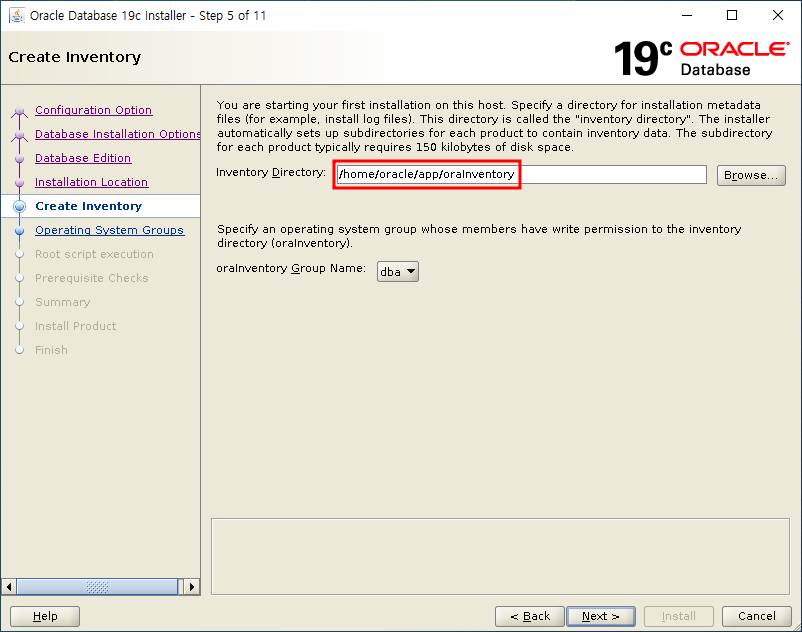Screen dimensions: 802x632
Task: Click the 'oraInventory Group Name:' label
Action: pyautogui.click(x=291, y=268)
